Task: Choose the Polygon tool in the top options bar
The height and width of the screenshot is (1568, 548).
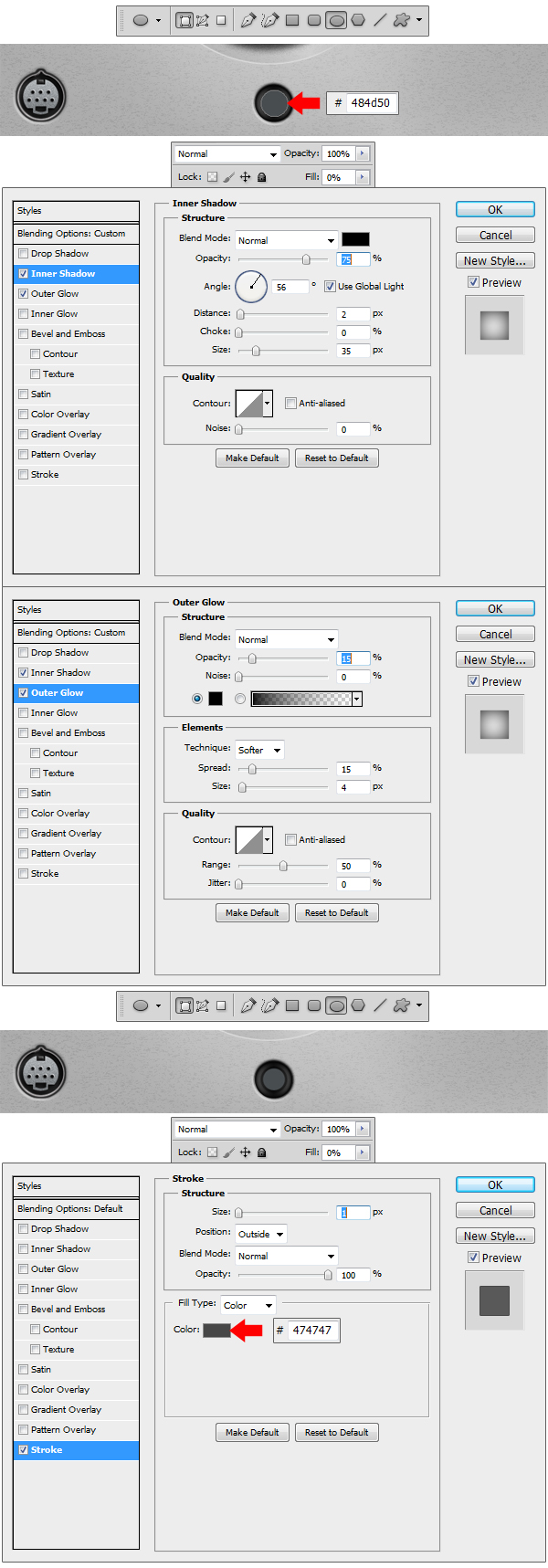Action: tap(358, 20)
